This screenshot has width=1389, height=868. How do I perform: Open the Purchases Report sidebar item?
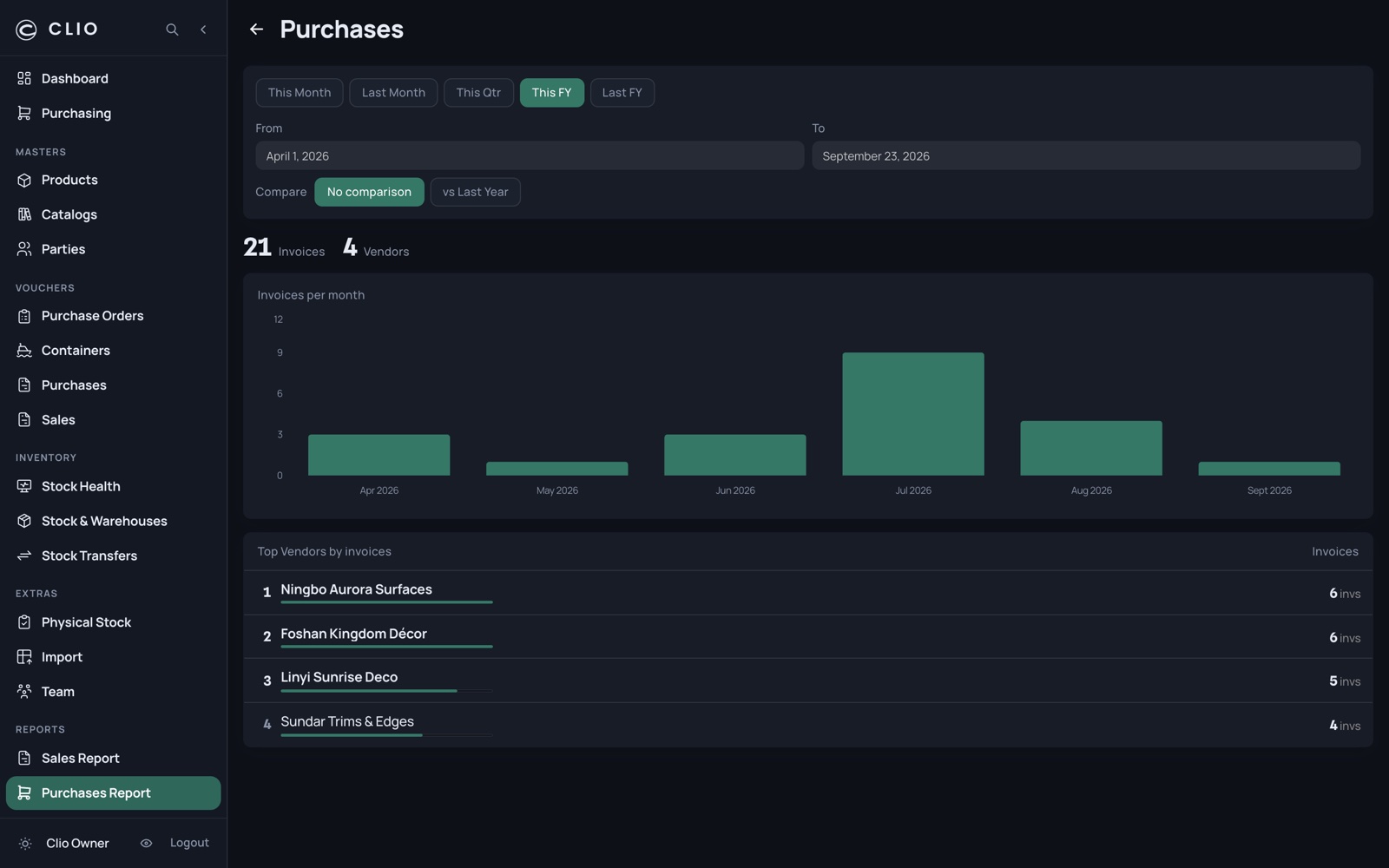tap(113, 793)
